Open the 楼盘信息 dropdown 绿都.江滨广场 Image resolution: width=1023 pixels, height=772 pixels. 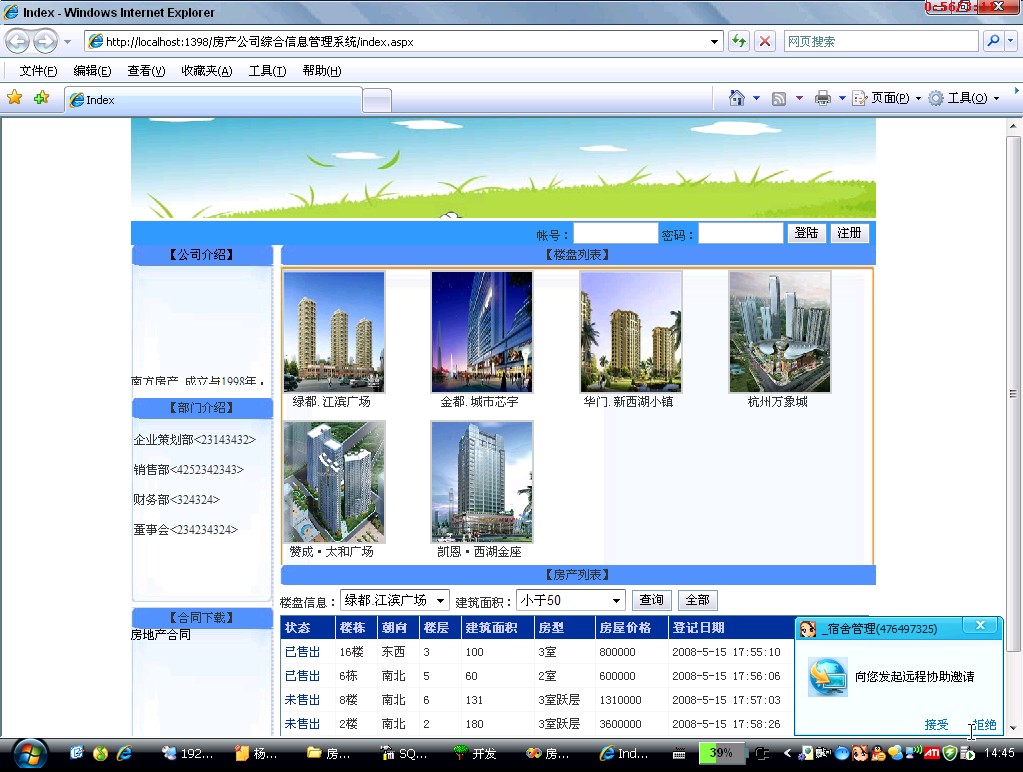pyautogui.click(x=394, y=600)
